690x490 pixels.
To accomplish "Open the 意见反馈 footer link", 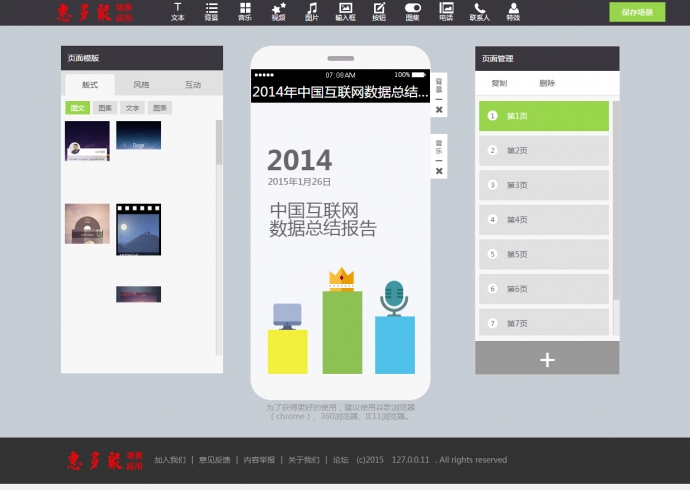I will click(x=214, y=460).
